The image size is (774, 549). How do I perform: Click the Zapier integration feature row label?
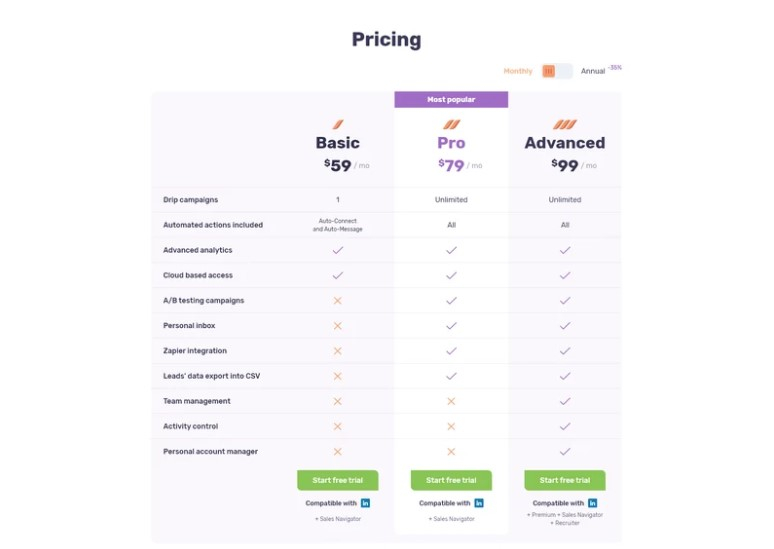[195, 351]
